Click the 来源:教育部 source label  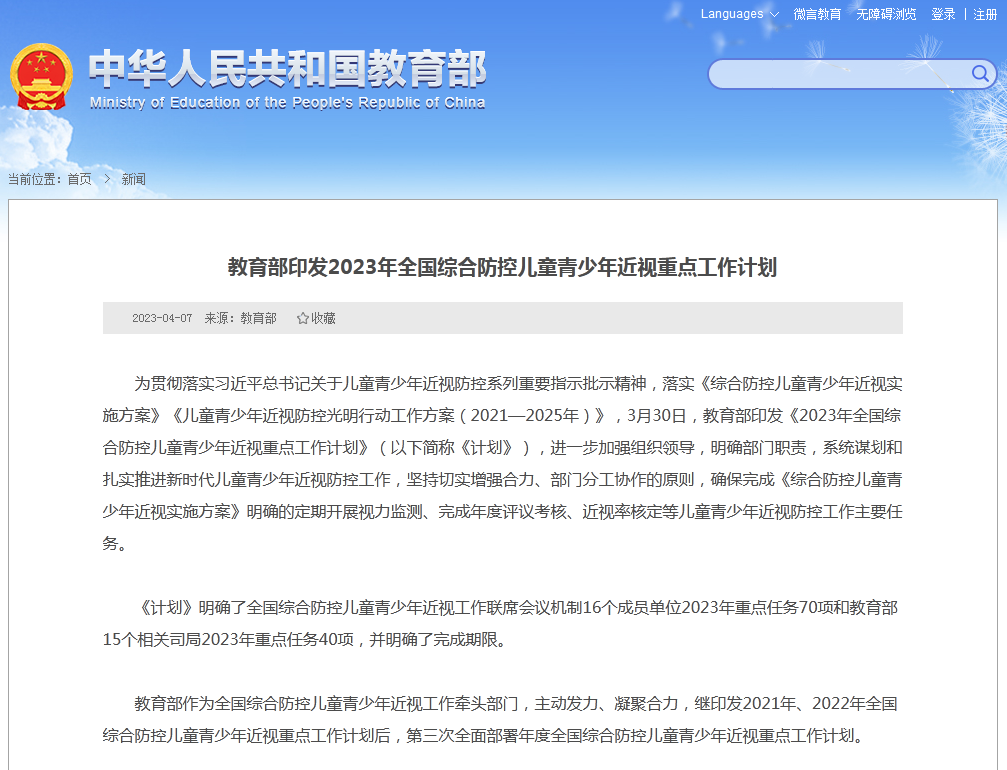click(x=240, y=318)
